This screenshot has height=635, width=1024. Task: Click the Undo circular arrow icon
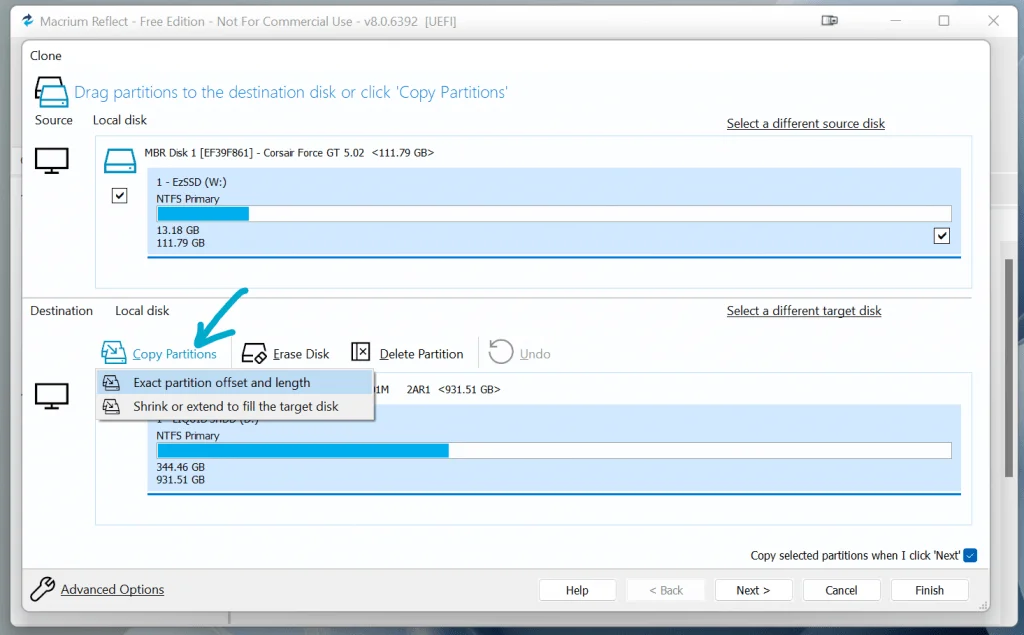click(x=501, y=351)
